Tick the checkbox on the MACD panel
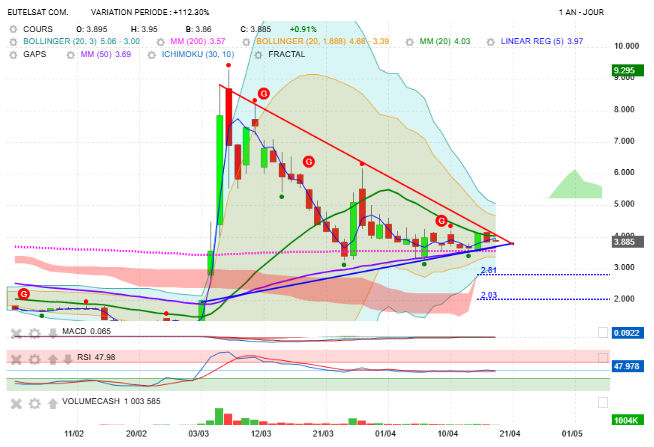Viewport: 654px width, 447px height. 602,332
